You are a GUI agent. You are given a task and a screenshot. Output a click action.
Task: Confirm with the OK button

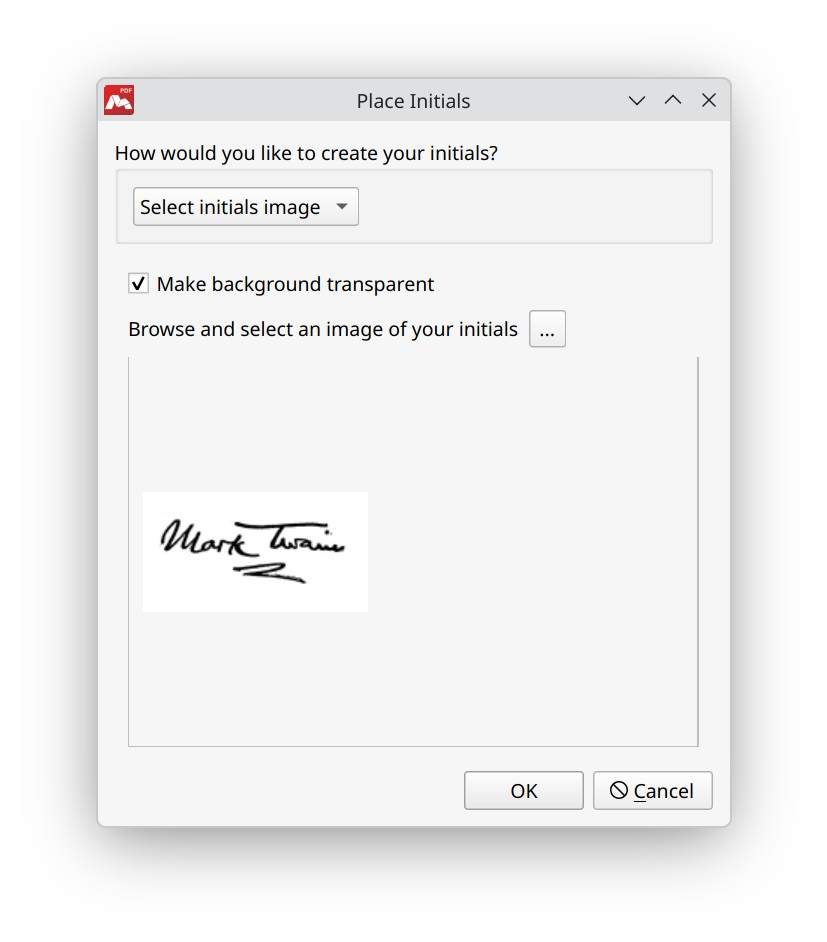[524, 791]
